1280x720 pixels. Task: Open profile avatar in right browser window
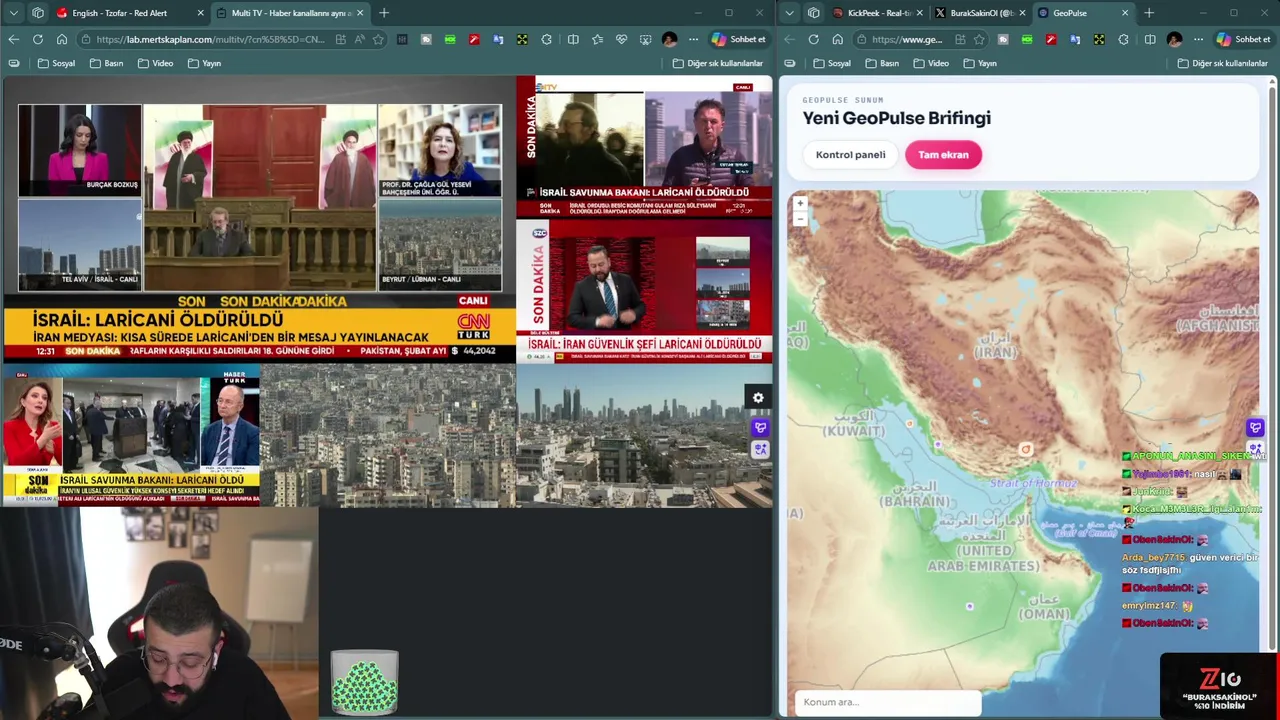(x=1174, y=39)
